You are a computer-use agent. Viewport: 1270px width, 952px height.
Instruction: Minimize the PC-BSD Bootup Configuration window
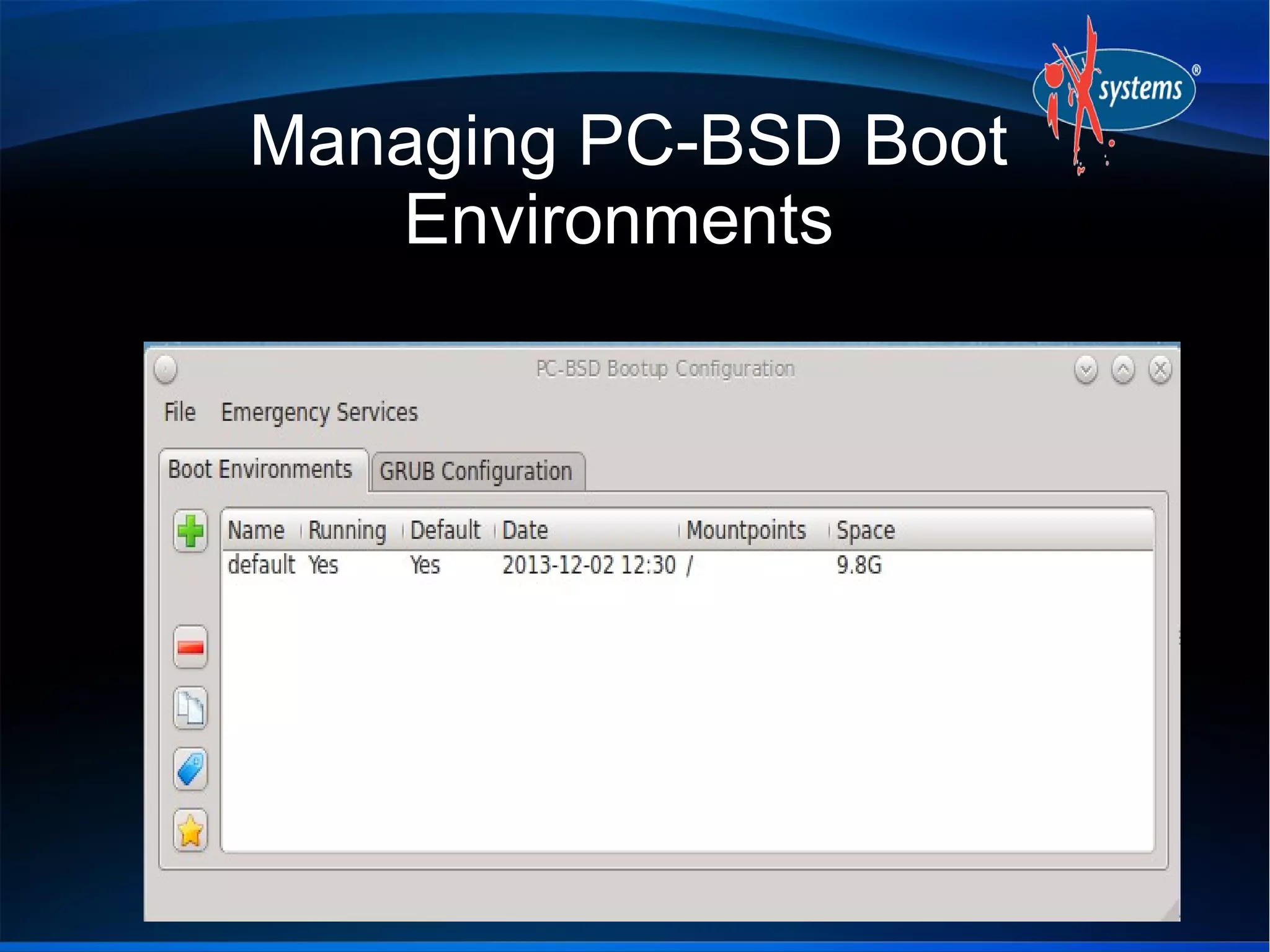(x=1086, y=370)
